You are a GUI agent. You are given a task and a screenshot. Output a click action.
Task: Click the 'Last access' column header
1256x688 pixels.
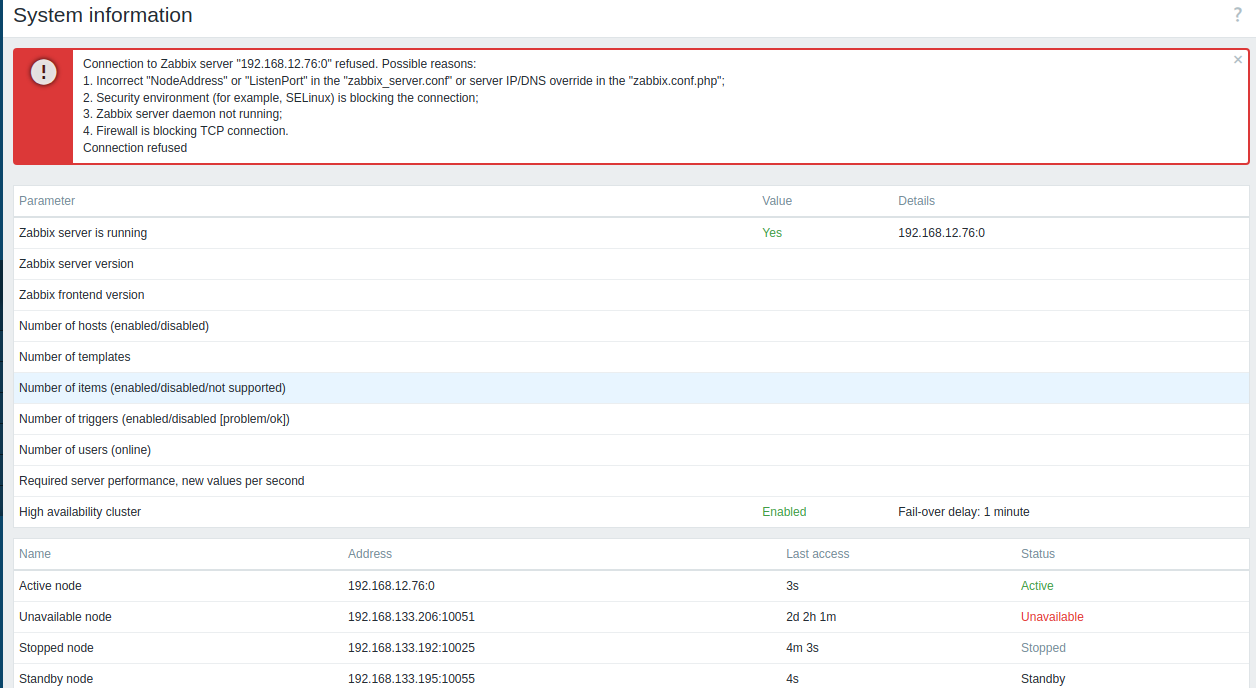pos(818,554)
